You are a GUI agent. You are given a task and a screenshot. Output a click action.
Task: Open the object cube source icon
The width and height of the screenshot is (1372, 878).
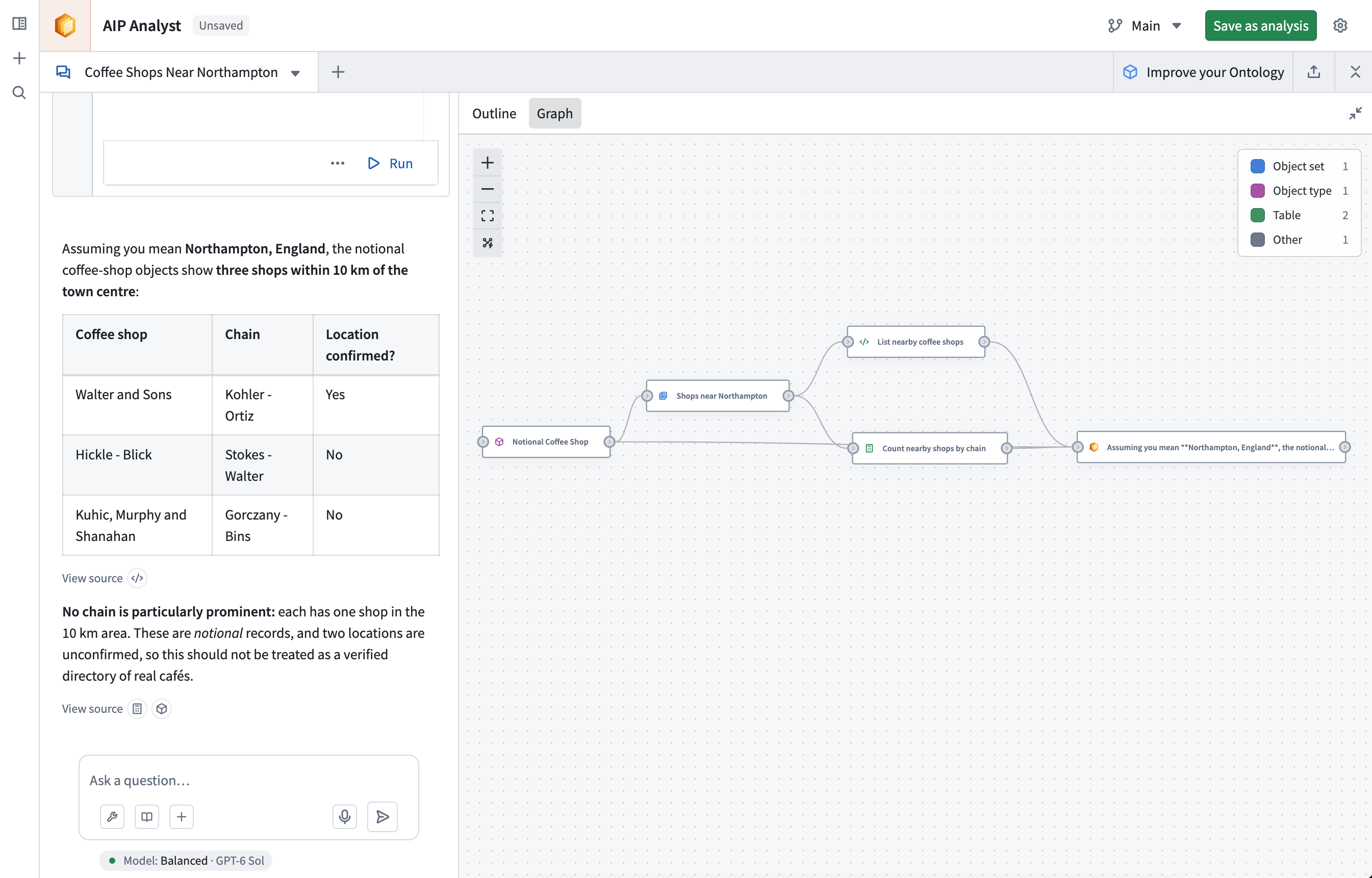(x=162, y=709)
